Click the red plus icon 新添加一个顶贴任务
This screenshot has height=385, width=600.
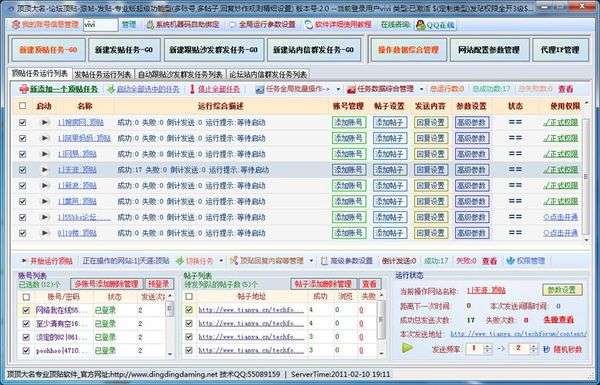coord(24,89)
